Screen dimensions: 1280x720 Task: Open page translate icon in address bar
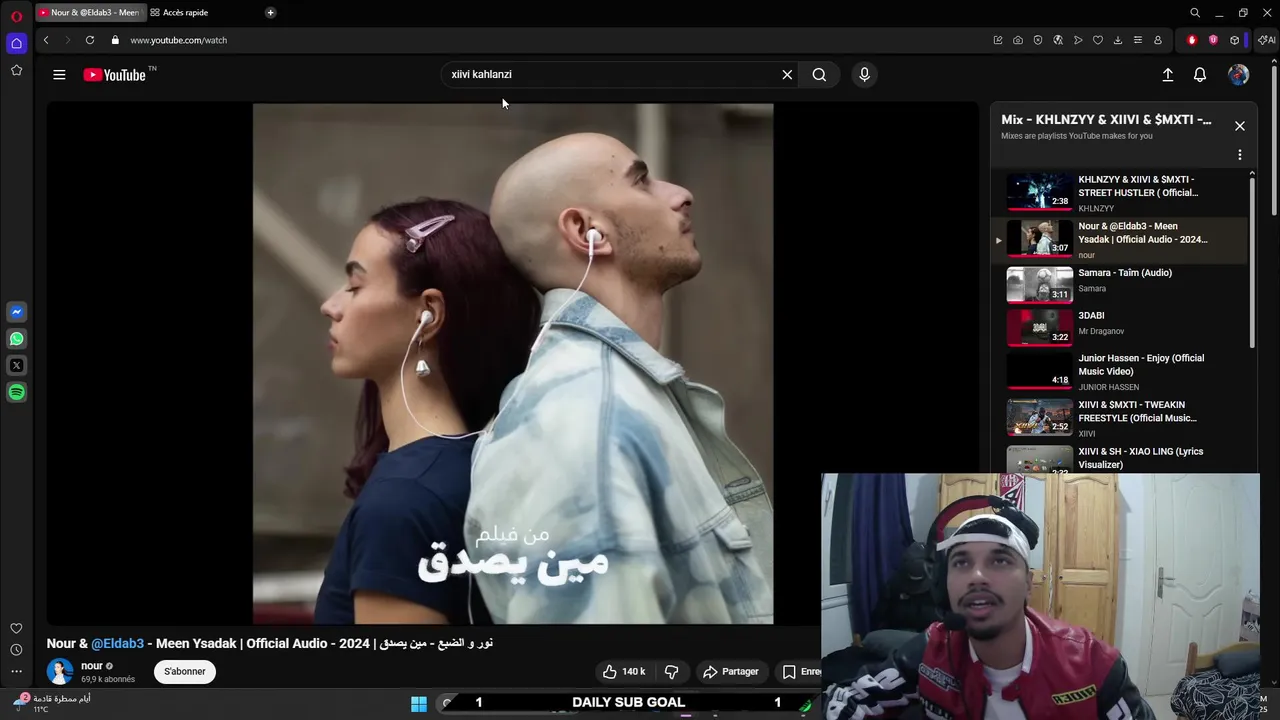1058,40
